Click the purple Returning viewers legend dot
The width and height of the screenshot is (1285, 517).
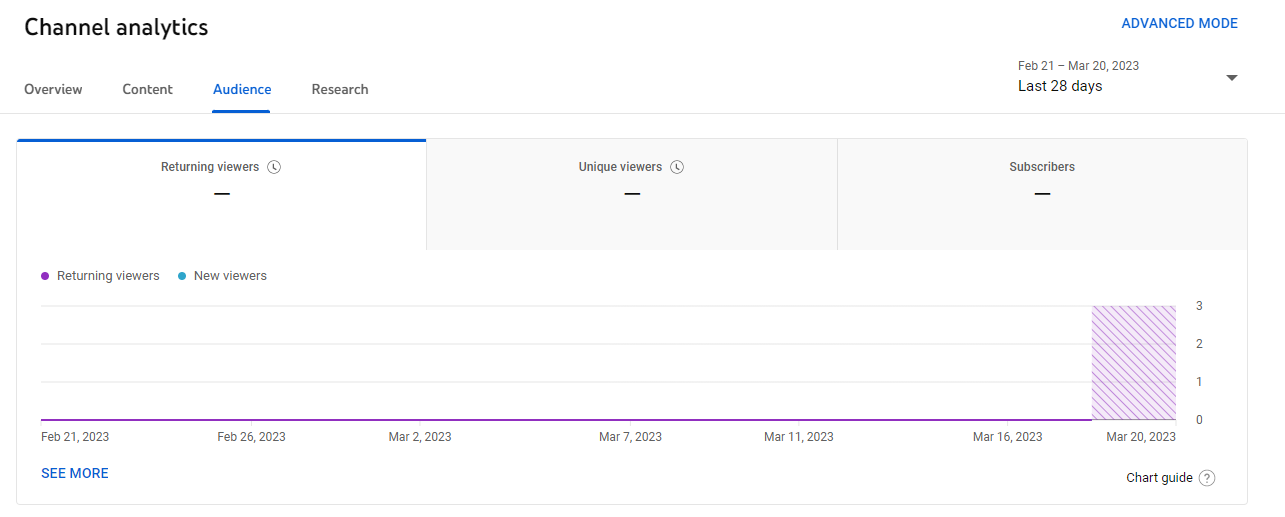(45, 276)
